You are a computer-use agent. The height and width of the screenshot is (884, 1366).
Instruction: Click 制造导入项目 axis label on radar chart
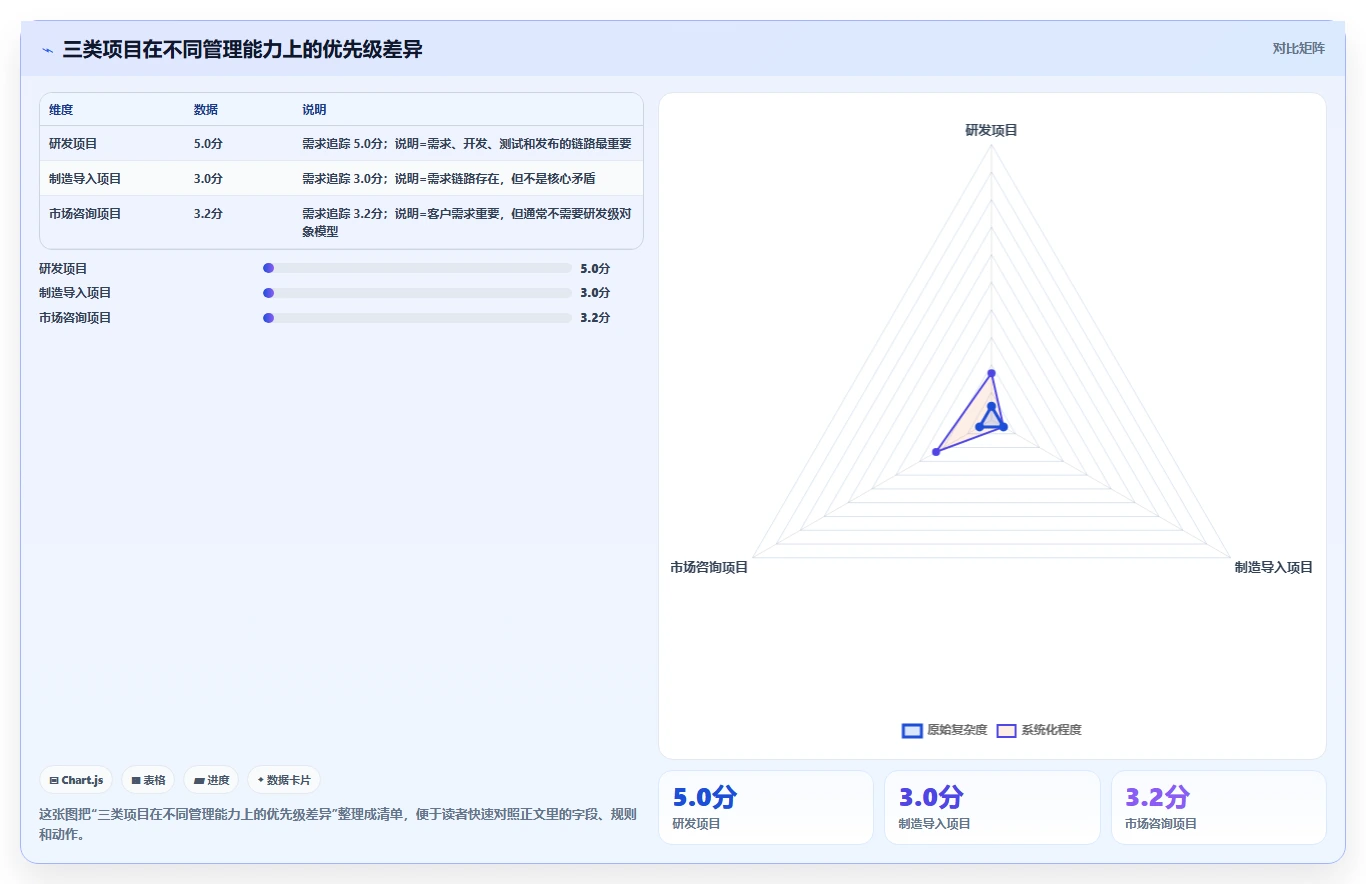(x=1273, y=567)
